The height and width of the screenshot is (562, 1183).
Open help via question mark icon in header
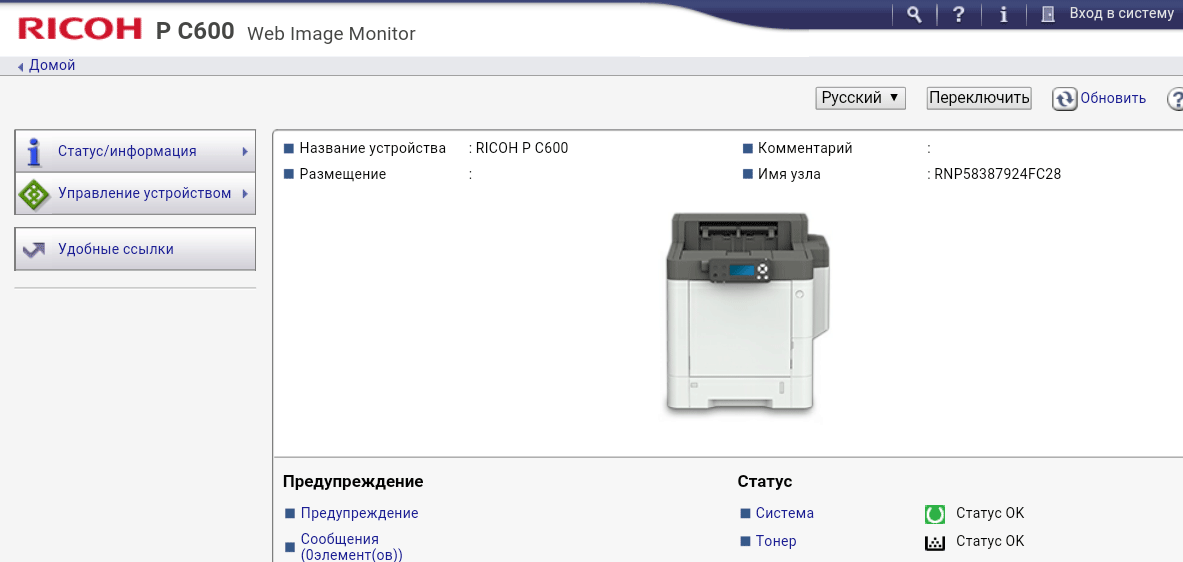(x=958, y=14)
